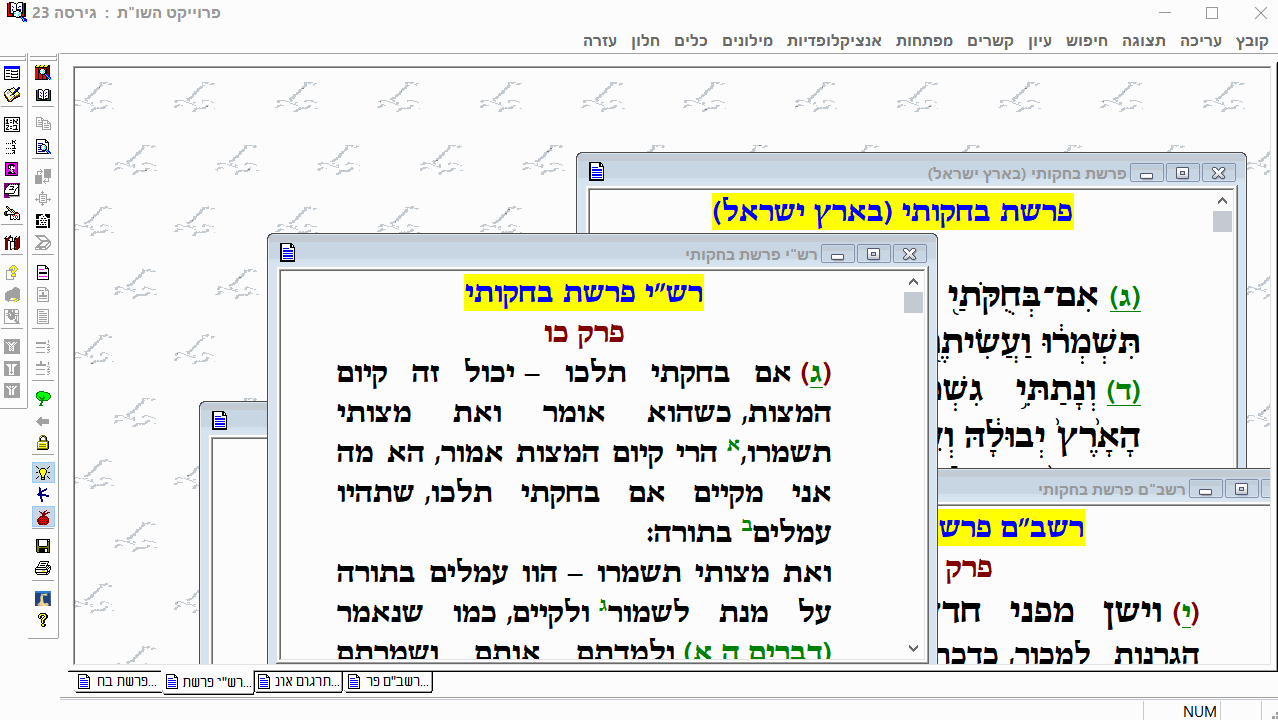Switch to the רשב"ם tab
This screenshot has width=1278, height=720.
[388, 681]
